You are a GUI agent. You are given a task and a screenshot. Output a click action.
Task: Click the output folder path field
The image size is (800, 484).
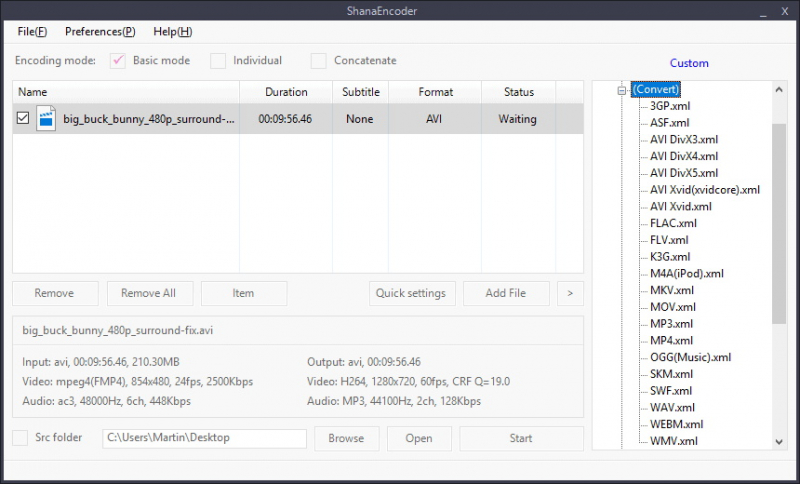point(204,438)
